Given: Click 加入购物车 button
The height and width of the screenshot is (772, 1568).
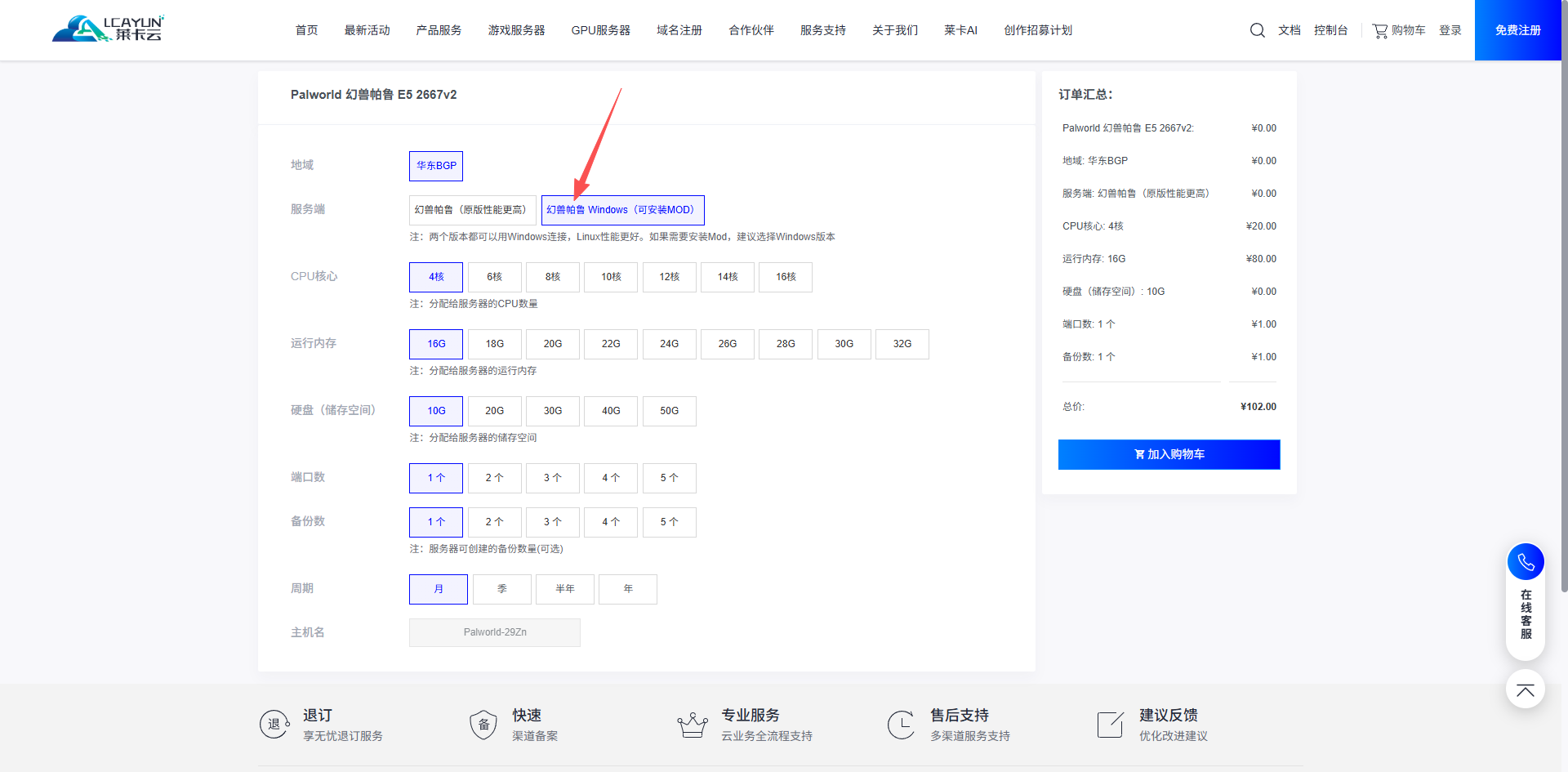Looking at the screenshot, I should (x=1169, y=454).
